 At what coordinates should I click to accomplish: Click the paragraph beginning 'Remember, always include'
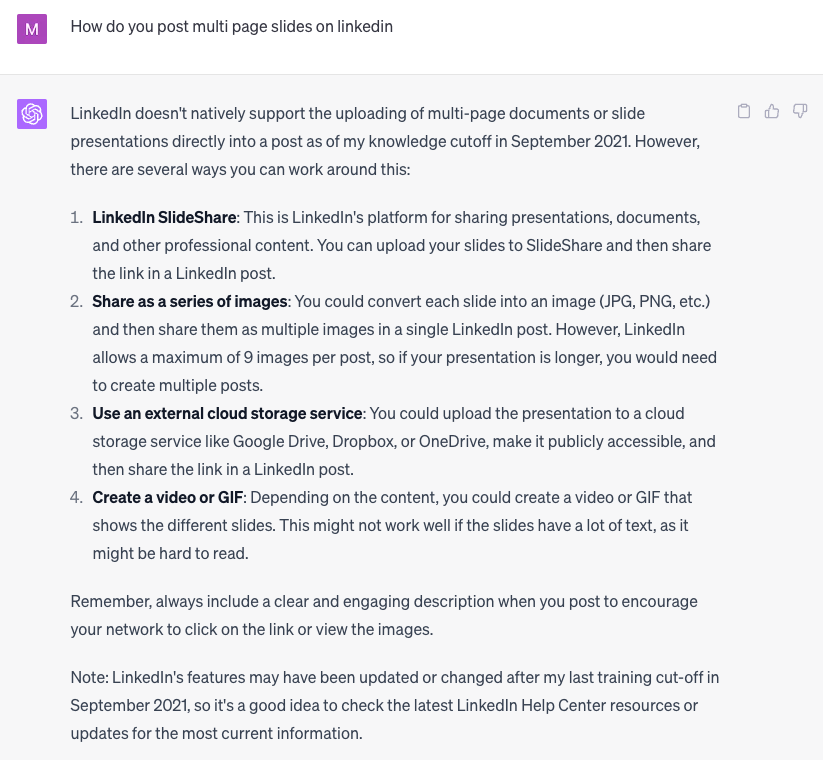pos(384,615)
